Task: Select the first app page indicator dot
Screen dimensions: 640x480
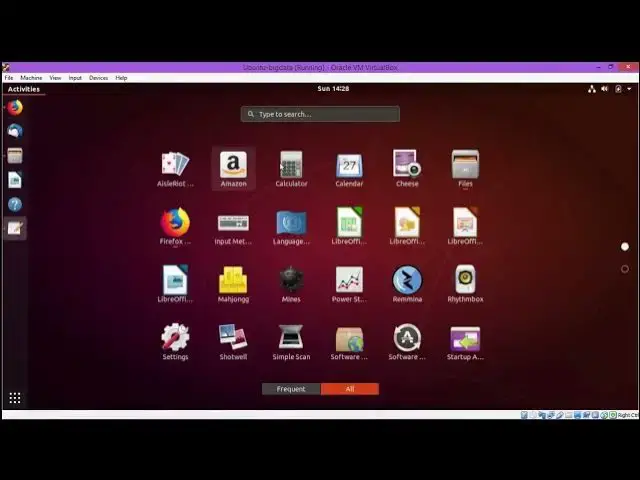Action: (624, 247)
